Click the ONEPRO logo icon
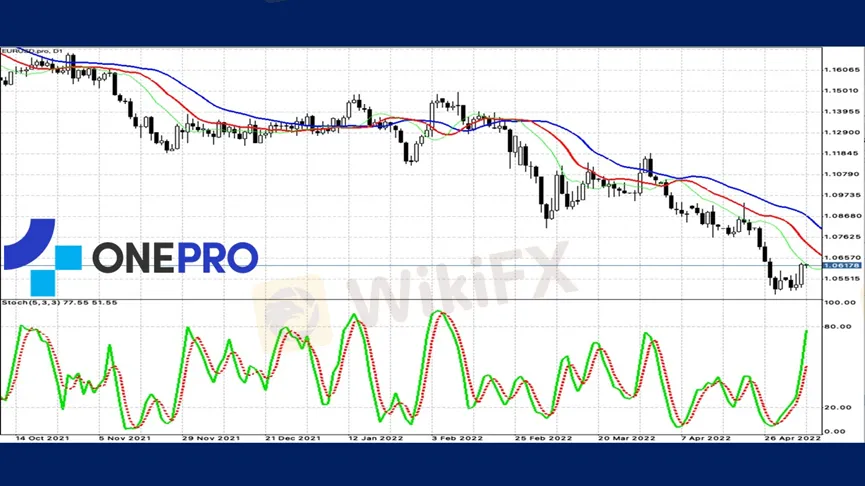 pyautogui.click(x=42, y=257)
